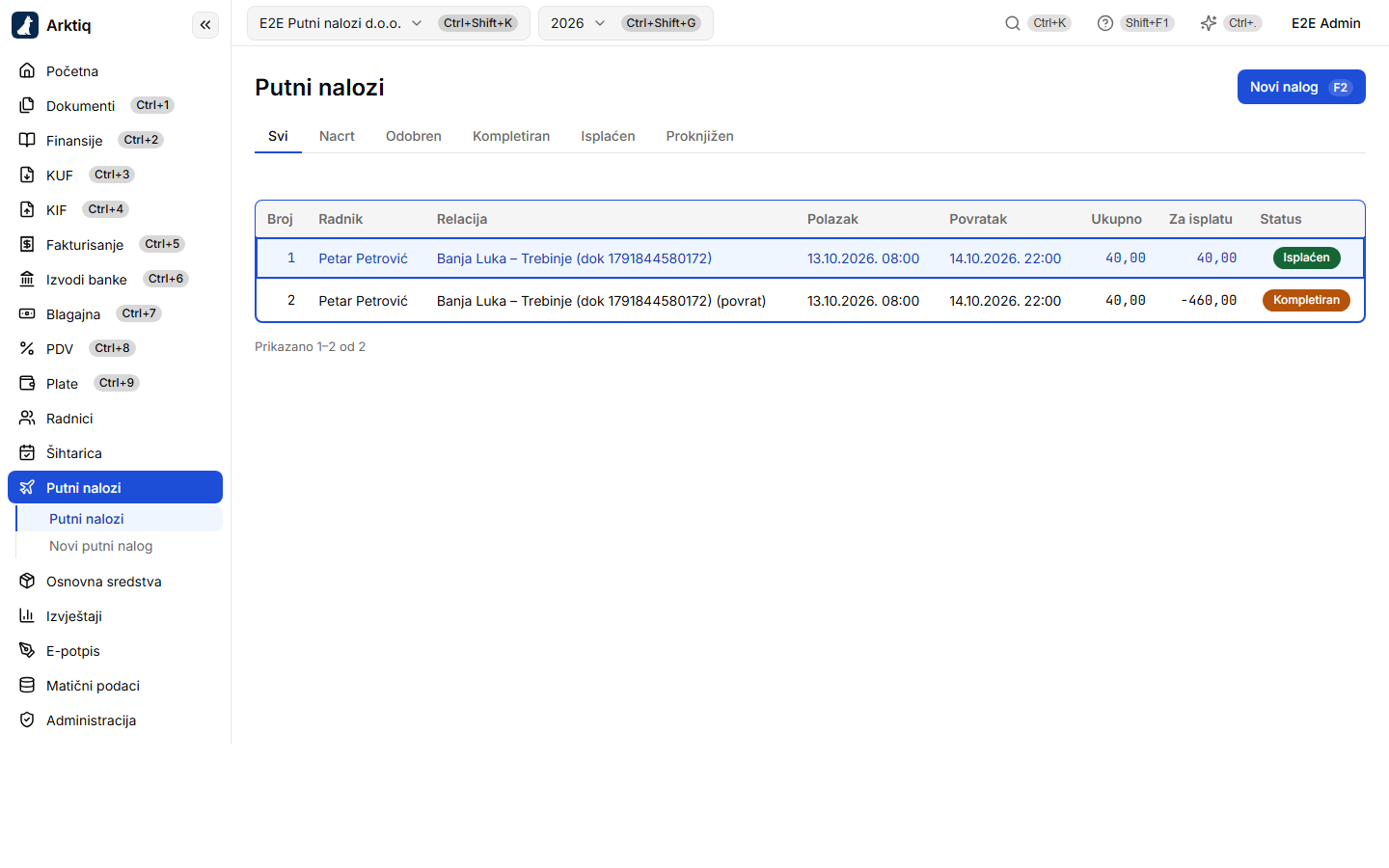This screenshot has height=868, width=1389.
Task: Open the relation ending with (povrat)
Action: pyautogui.click(x=601, y=301)
